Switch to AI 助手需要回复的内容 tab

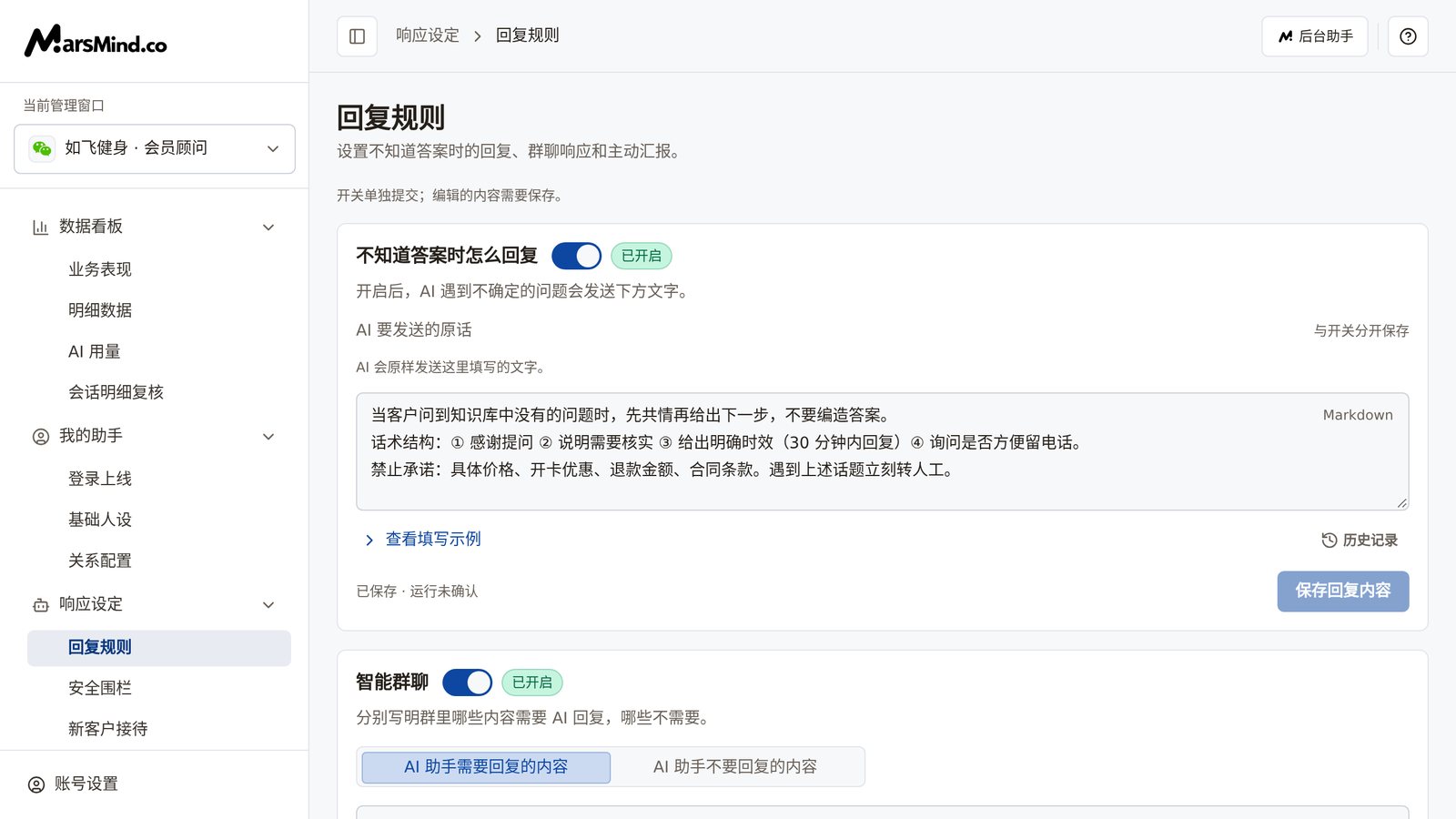[x=486, y=767]
